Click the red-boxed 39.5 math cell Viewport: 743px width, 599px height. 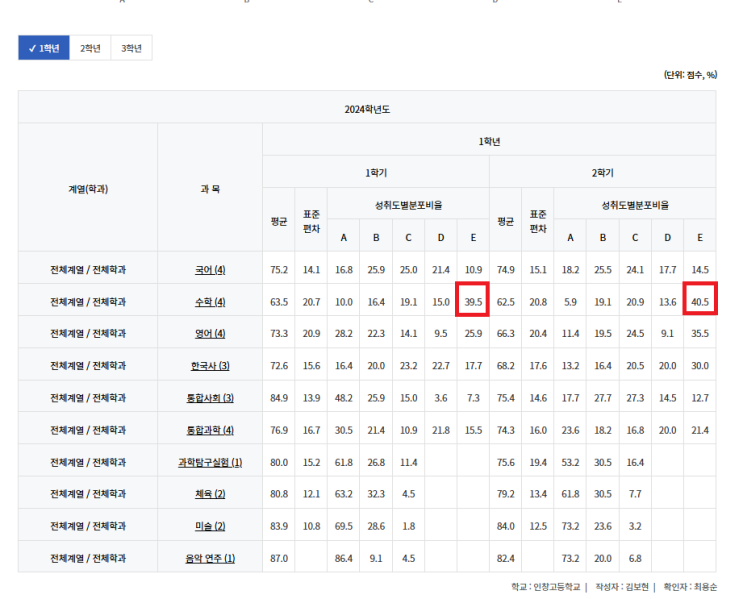[x=473, y=301]
